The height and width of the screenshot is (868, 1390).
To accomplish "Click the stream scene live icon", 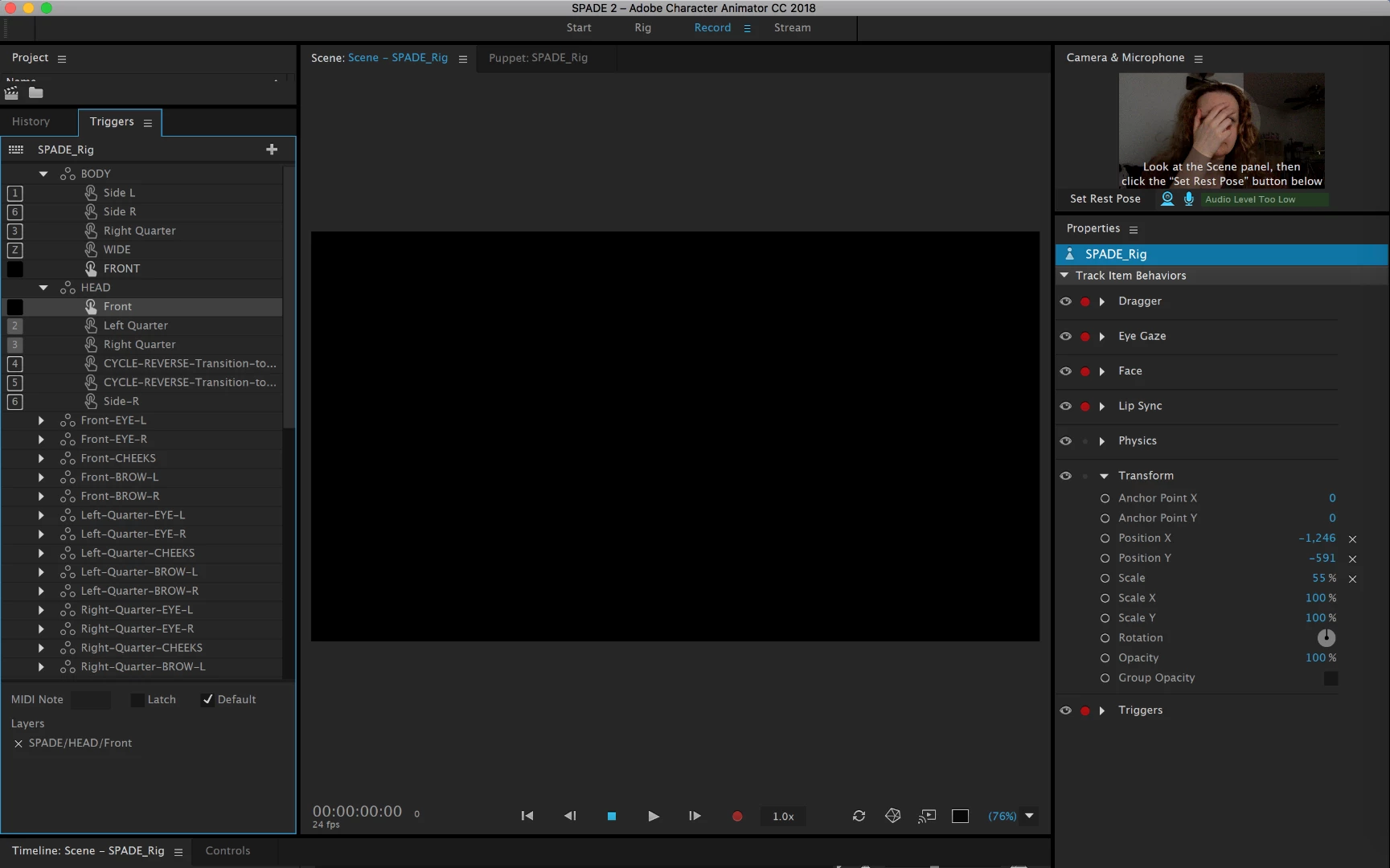I will pyautogui.click(x=927, y=816).
